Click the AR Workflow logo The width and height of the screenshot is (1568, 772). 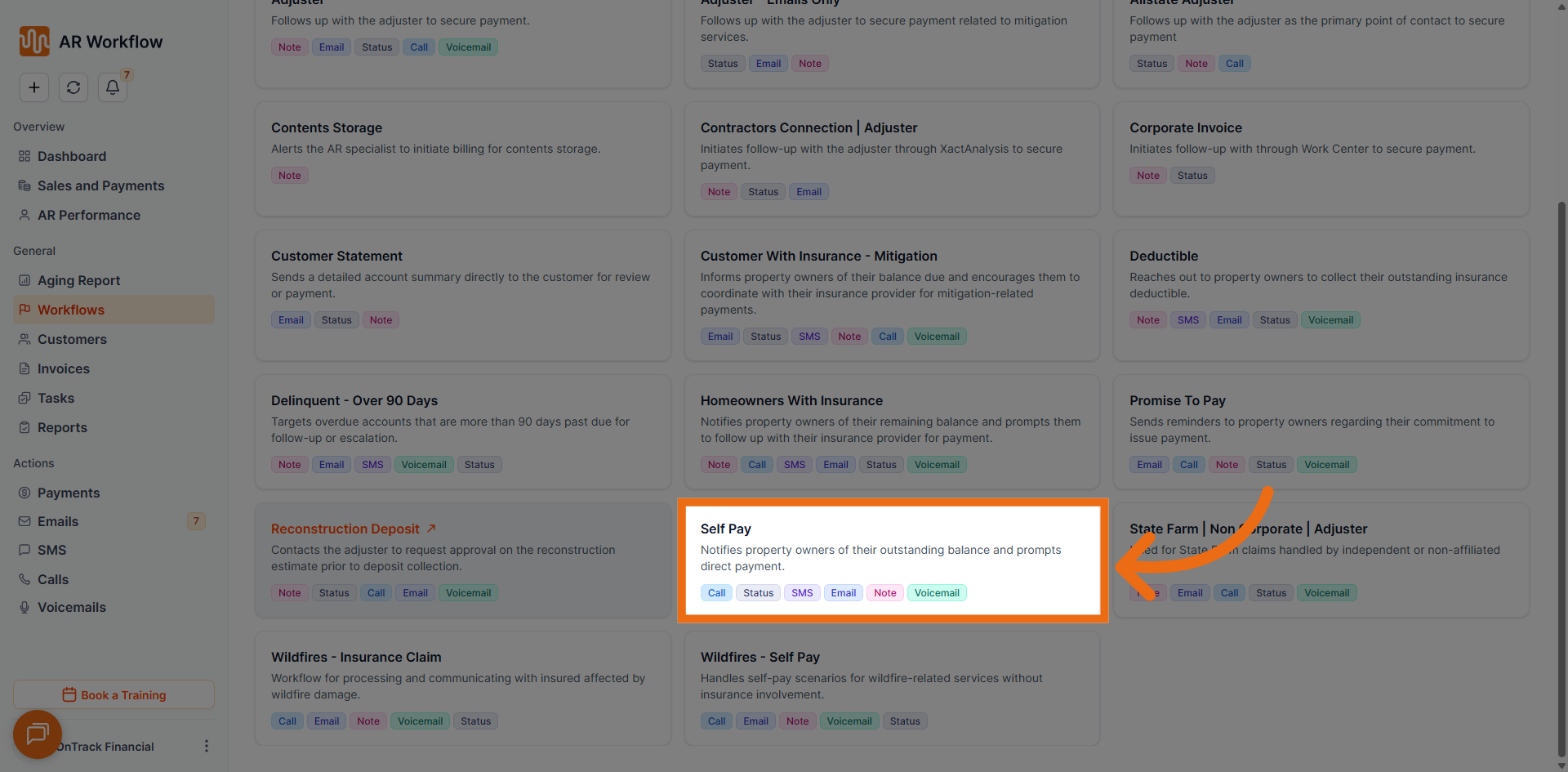[34, 42]
